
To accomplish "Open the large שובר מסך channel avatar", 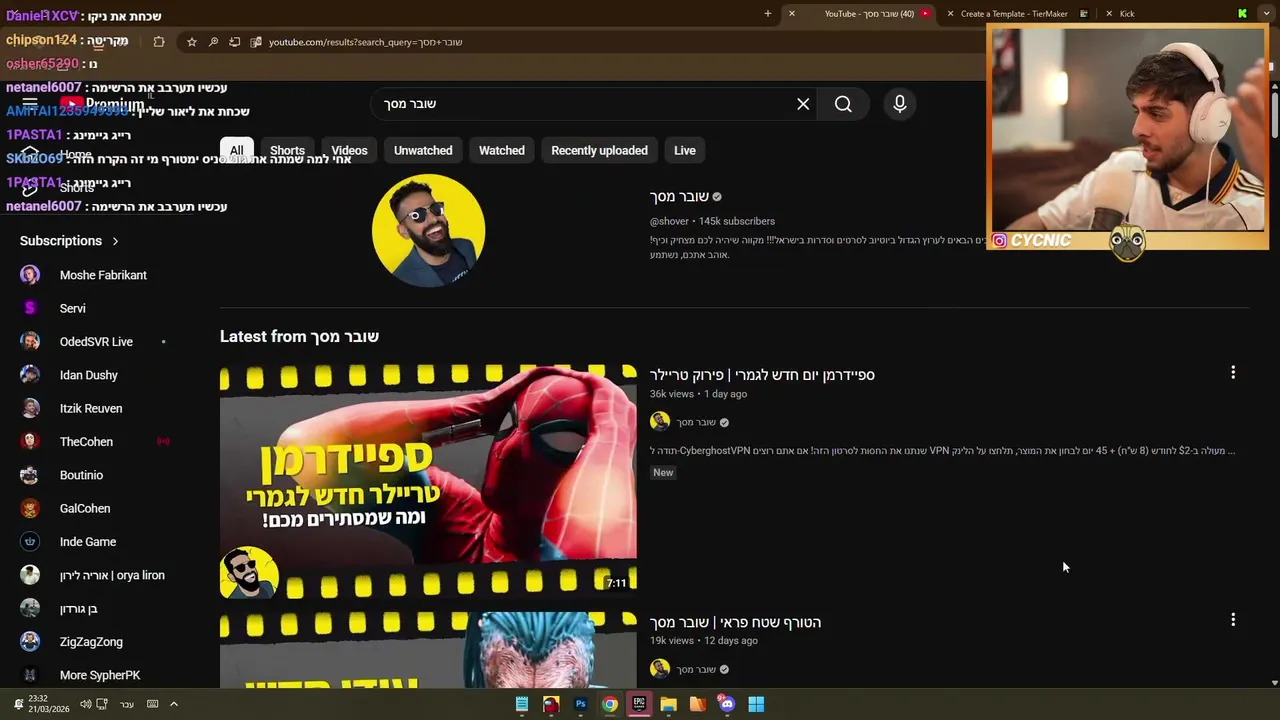I will (428, 231).
